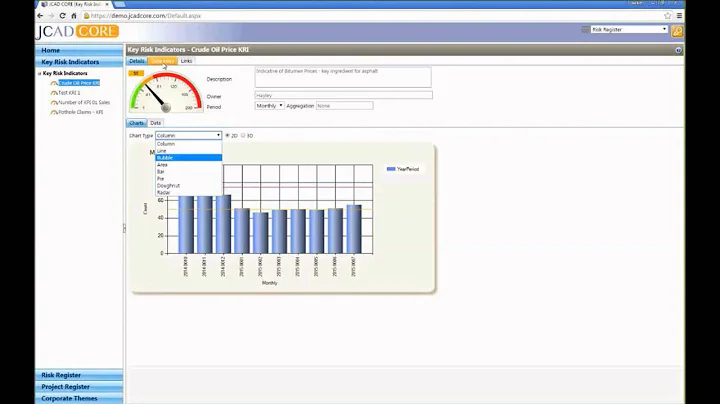Open the Key Risk Indicators navigation section
Image resolution: width=720 pixels, height=404 pixels.
pyautogui.click(x=79, y=62)
